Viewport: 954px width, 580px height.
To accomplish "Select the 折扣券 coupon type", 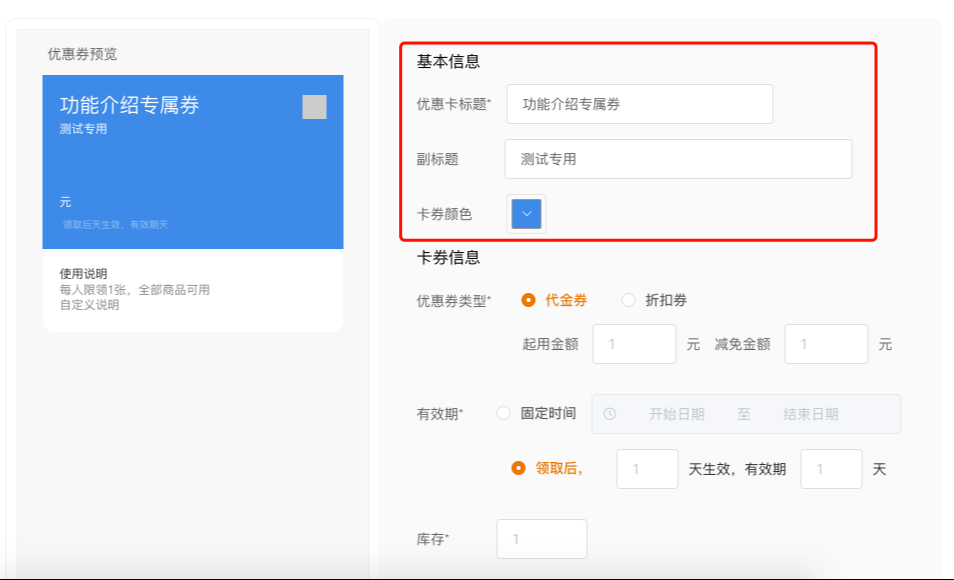I will 629,300.
